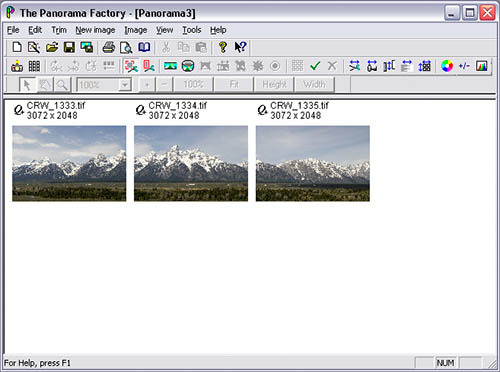Click the New document icon
Image resolution: width=500 pixels, height=372 pixels.
[17, 47]
